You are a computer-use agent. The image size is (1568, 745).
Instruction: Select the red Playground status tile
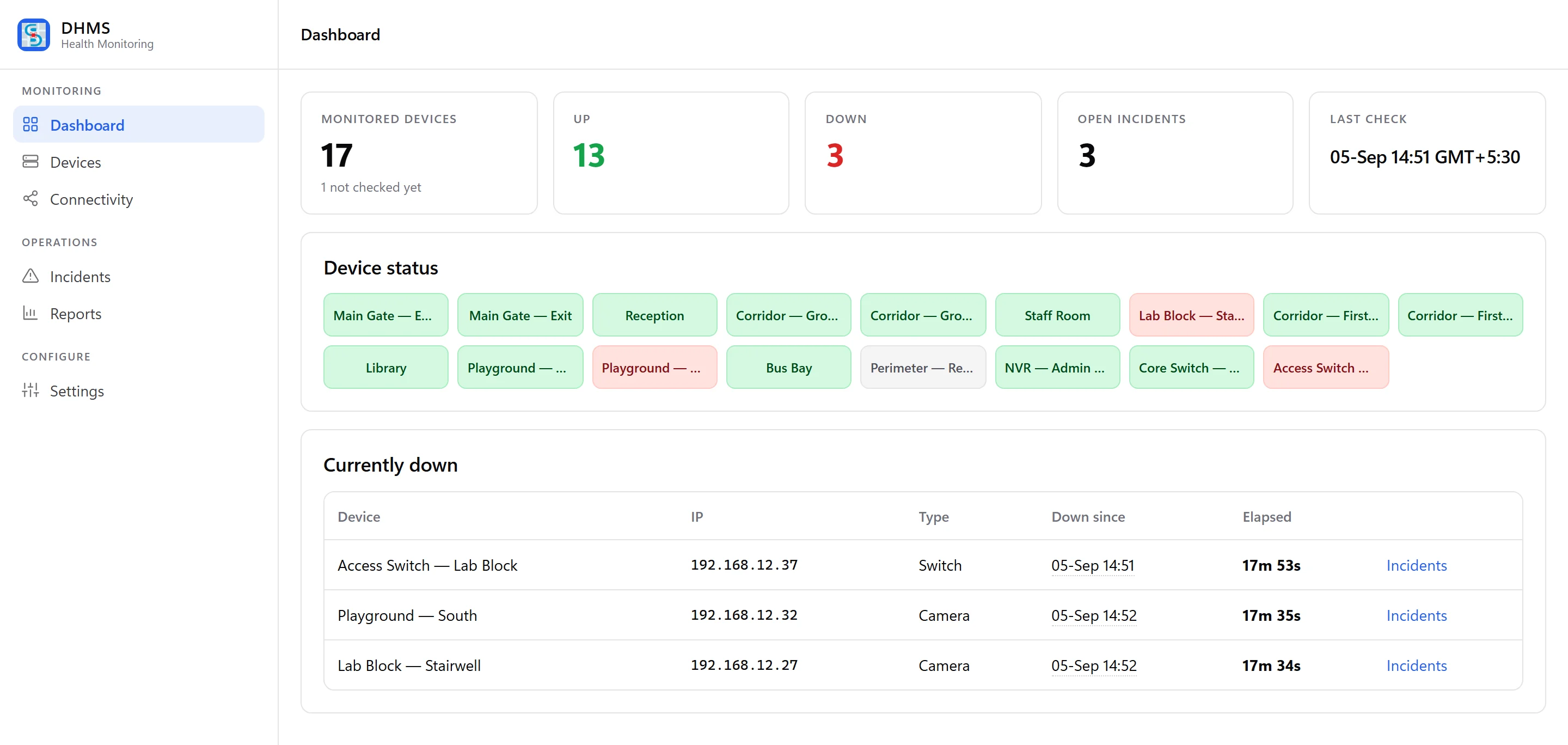654,368
